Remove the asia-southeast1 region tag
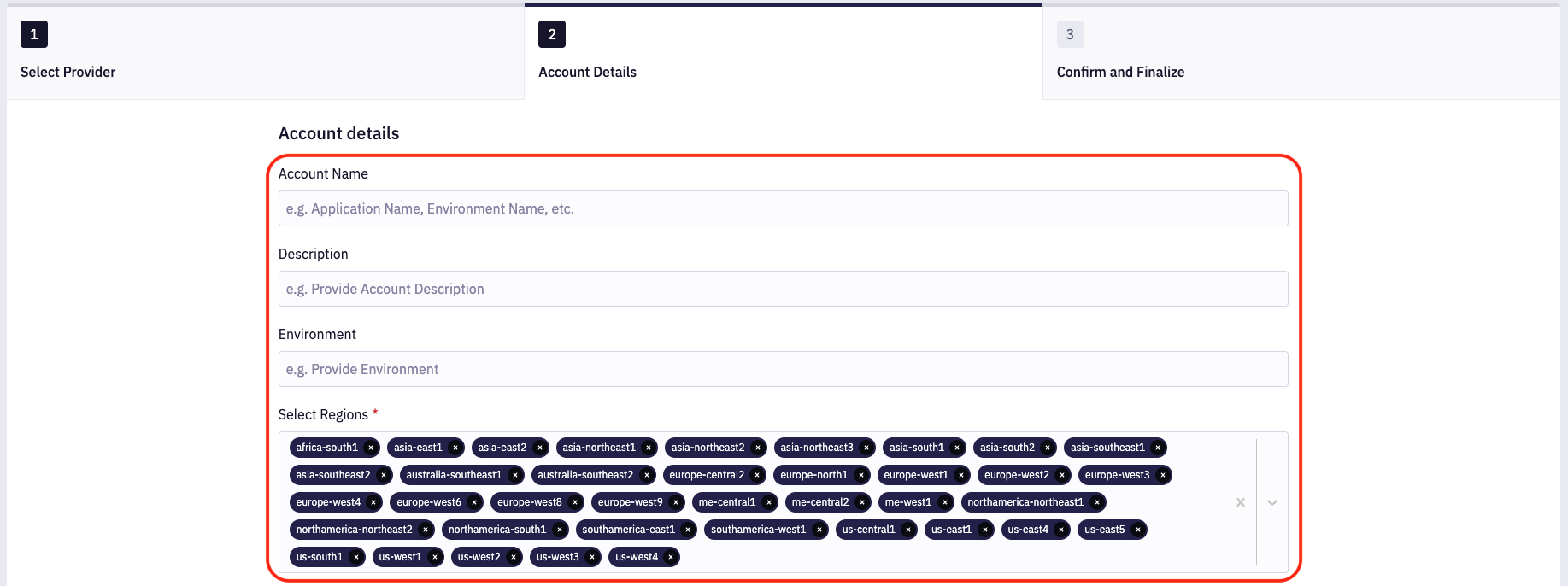This screenshot has width=1568, height=586. pyautogui.click(x=1158, y=448)
